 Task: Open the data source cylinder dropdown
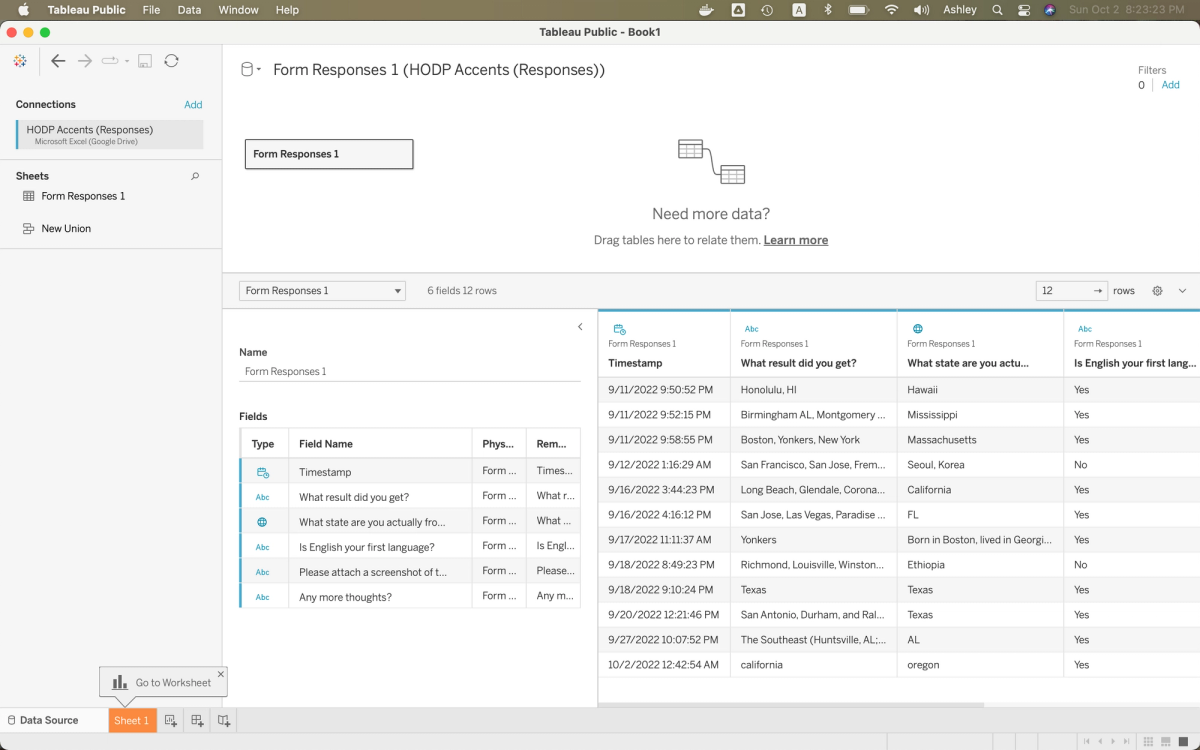pyautogui.click(x=251, y=70)
